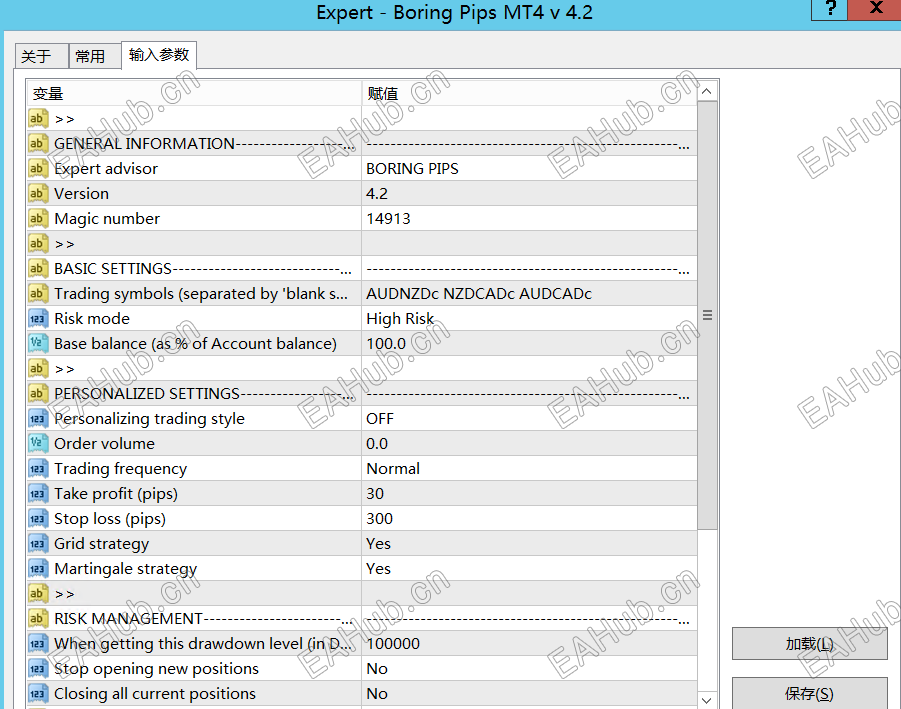
Task: Click the 变量 column header
Action: tap(194, 93)
